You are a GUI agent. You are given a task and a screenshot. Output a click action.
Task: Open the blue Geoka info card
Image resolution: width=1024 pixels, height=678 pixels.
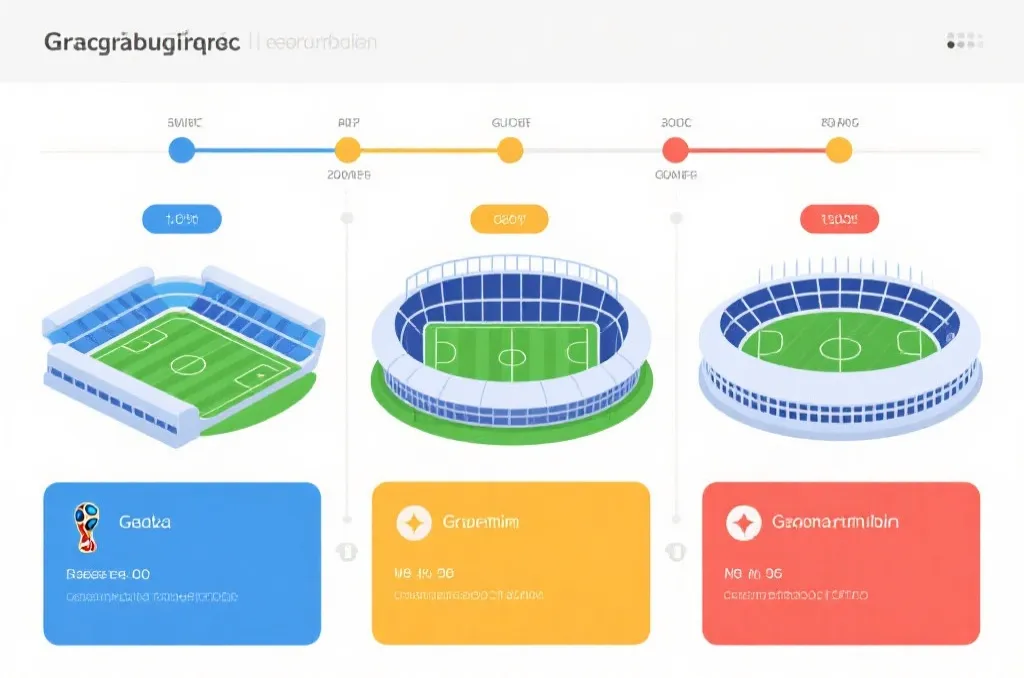pos(182,564)
